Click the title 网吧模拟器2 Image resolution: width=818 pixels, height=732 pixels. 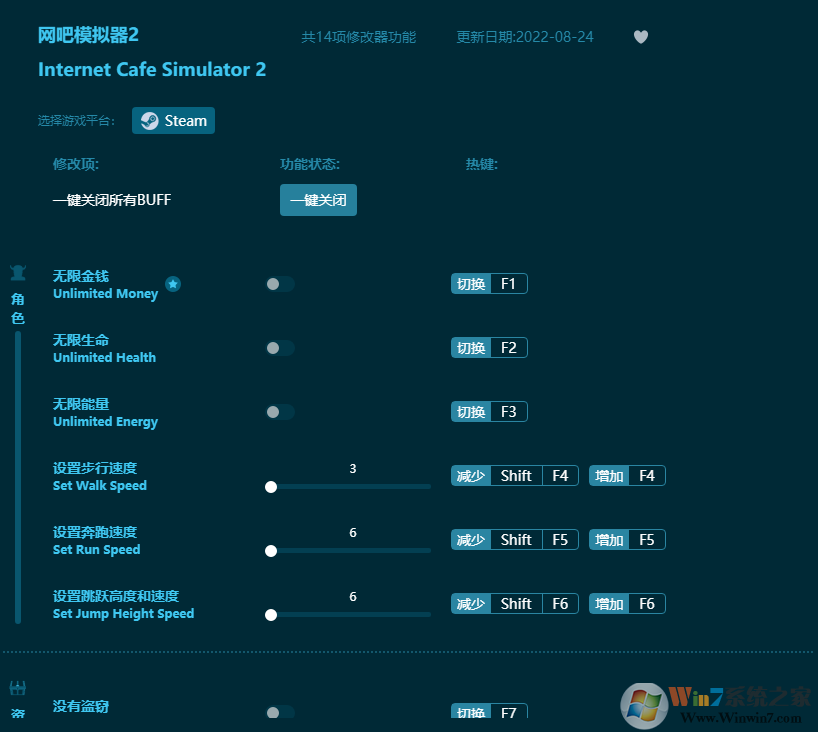(x=88, y=35)
